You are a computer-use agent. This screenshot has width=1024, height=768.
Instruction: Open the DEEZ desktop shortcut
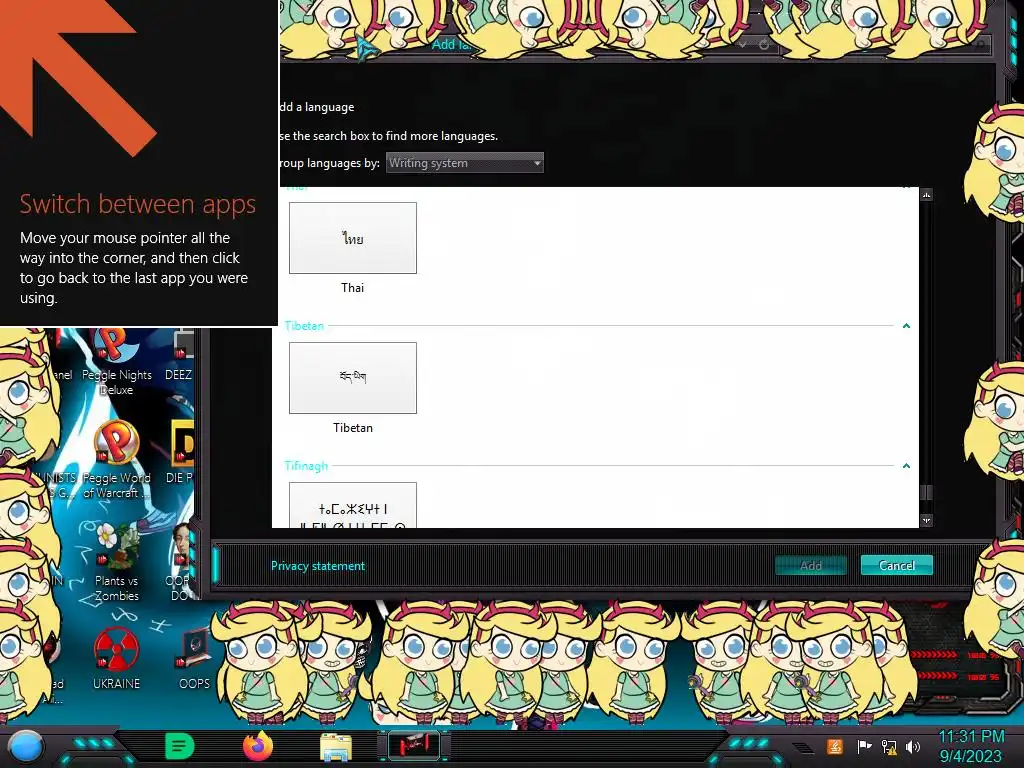point(179,356)
